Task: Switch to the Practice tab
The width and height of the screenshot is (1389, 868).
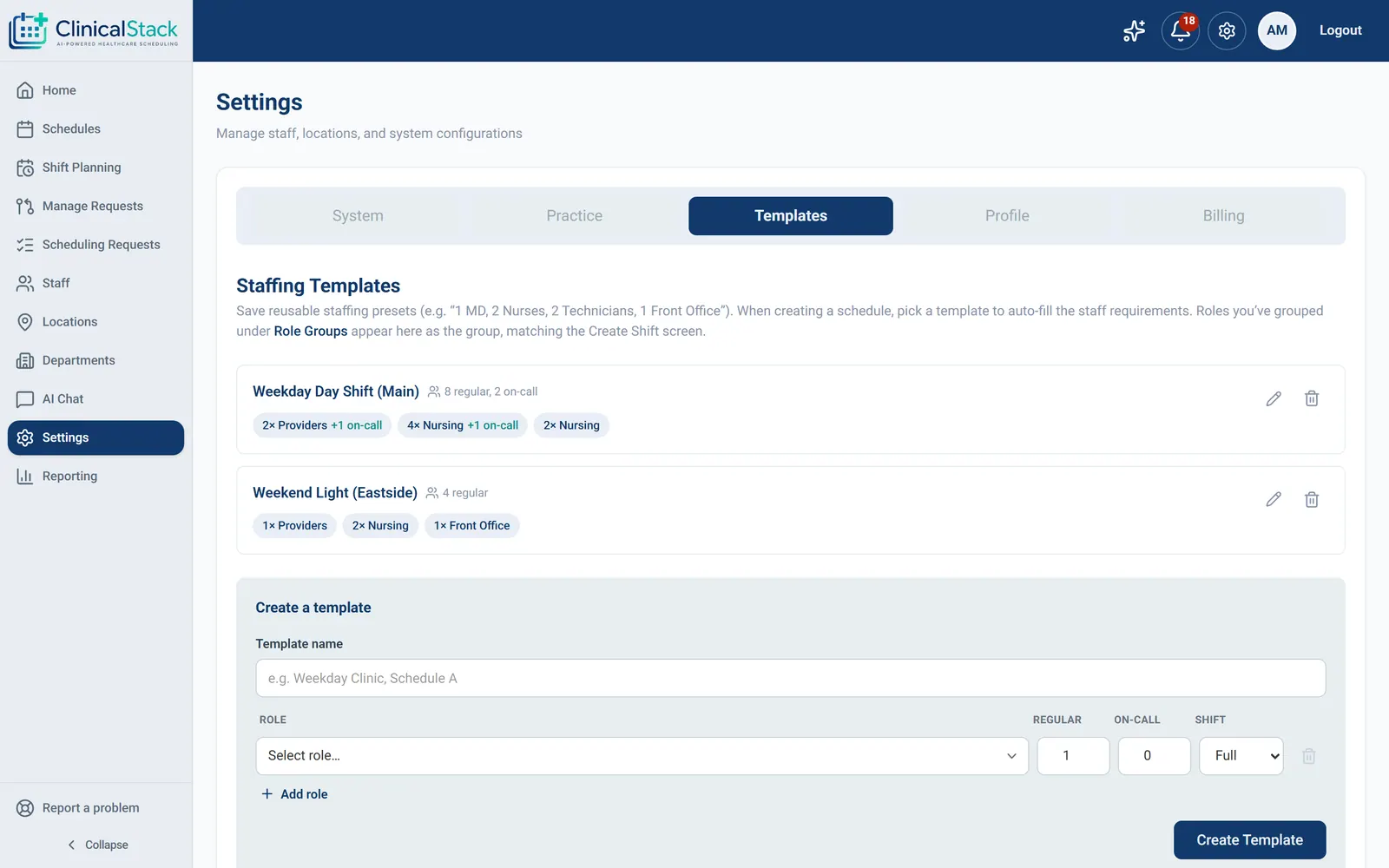Action: 575,216
